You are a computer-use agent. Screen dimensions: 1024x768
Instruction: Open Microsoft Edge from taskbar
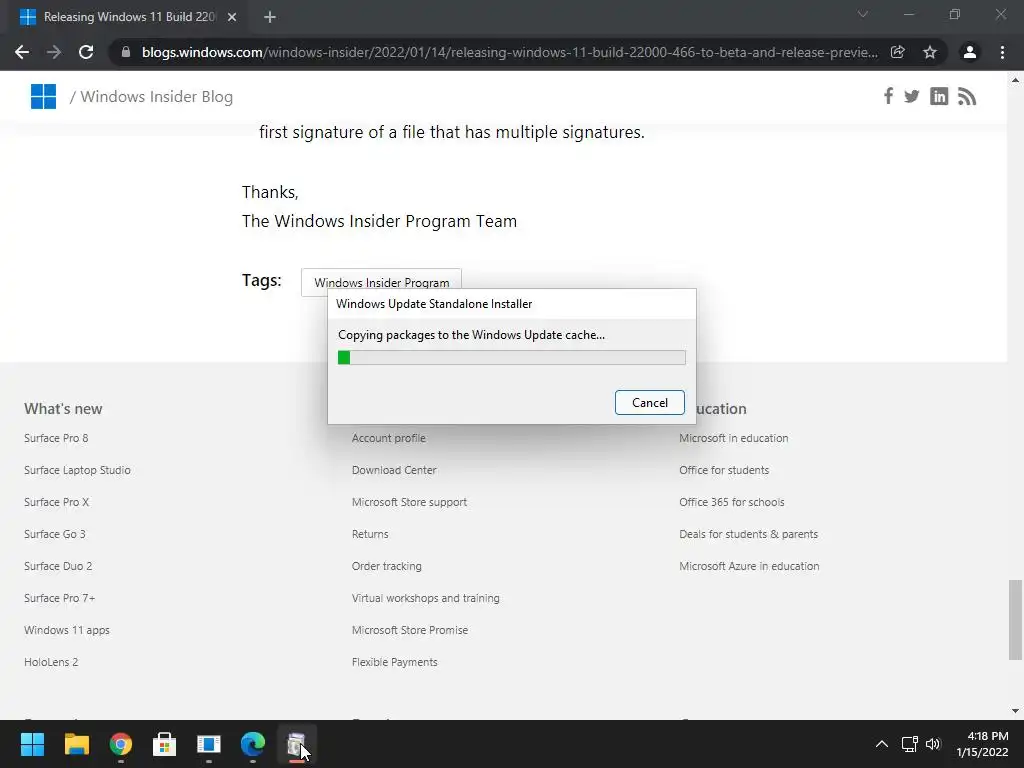[253, 744]
